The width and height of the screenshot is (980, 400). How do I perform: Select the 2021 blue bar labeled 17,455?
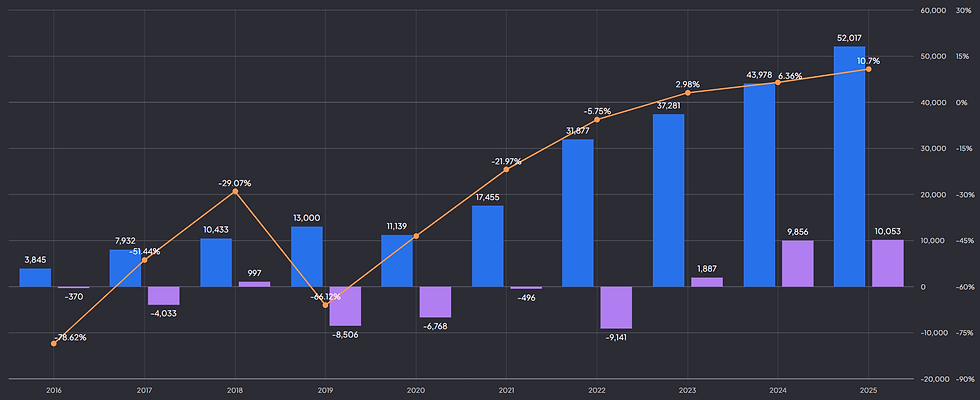click(x=488, y=246)
